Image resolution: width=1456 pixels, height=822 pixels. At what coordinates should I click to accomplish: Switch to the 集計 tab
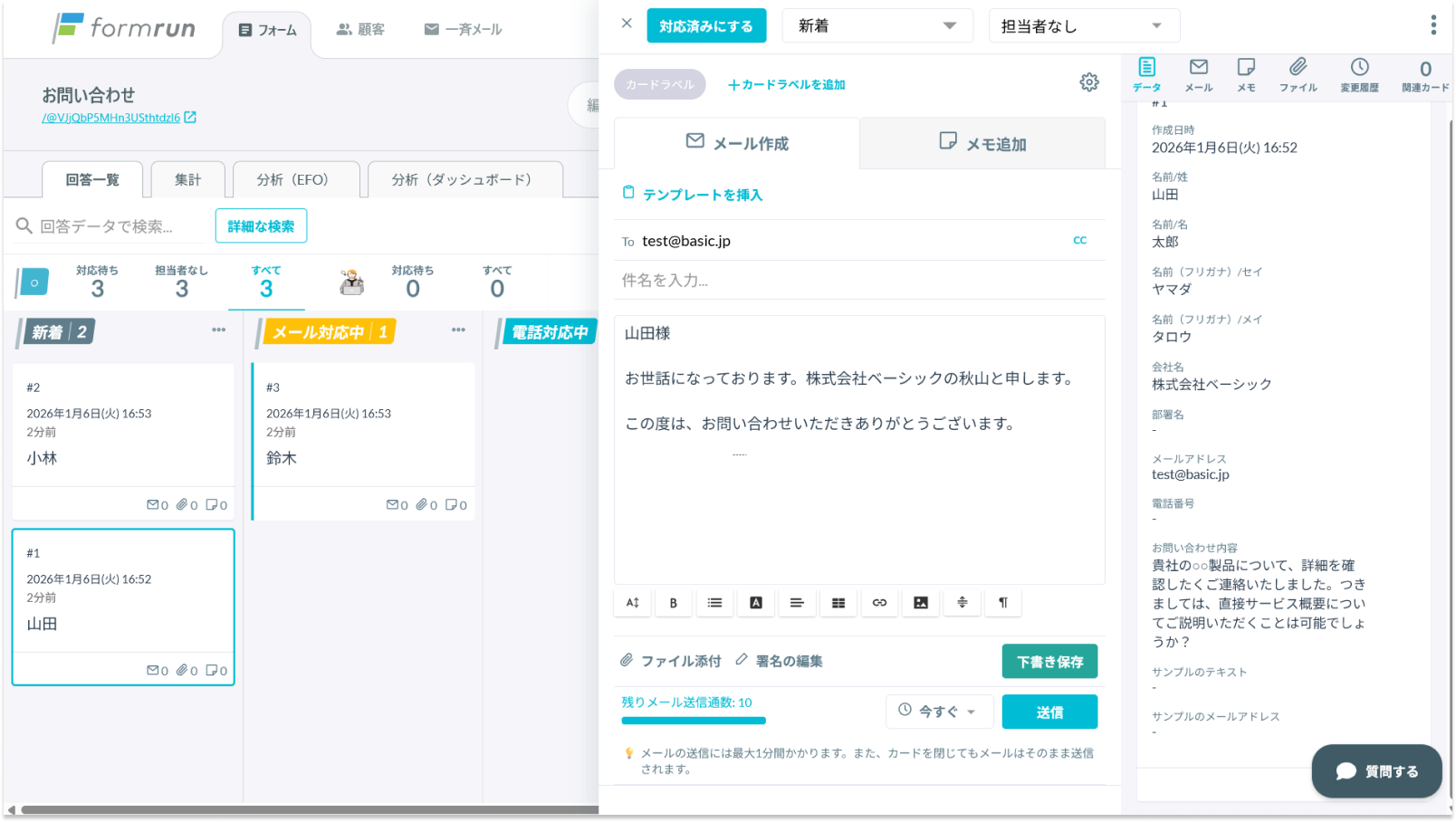point(187,179)
